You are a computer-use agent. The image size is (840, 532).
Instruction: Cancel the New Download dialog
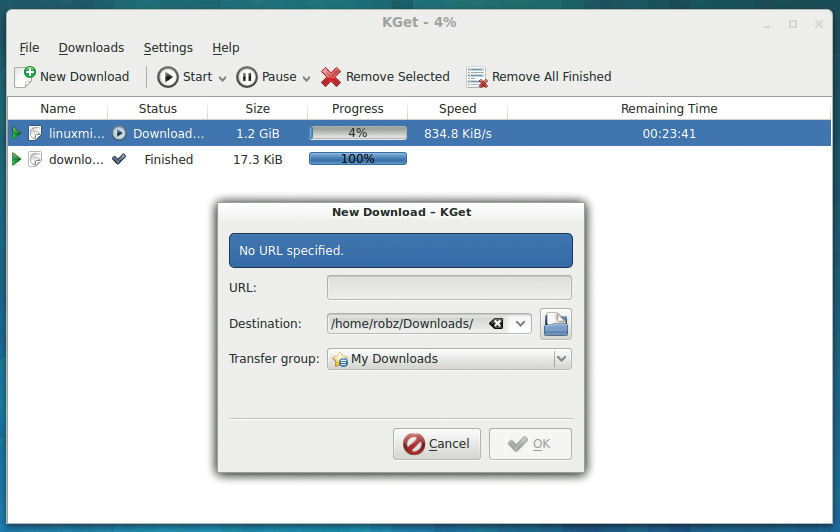[x=437, y=444]
